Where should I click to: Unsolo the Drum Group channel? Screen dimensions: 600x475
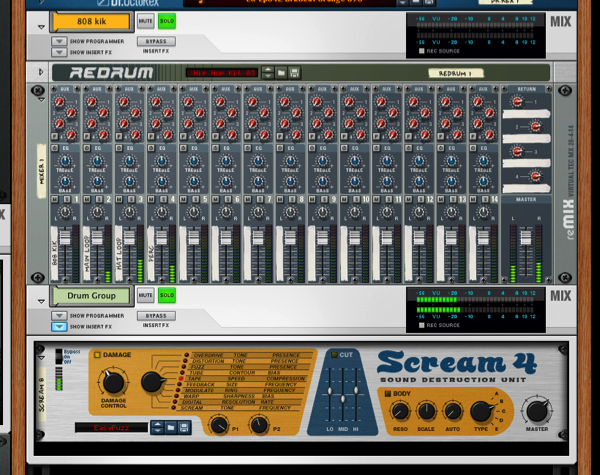167,295
